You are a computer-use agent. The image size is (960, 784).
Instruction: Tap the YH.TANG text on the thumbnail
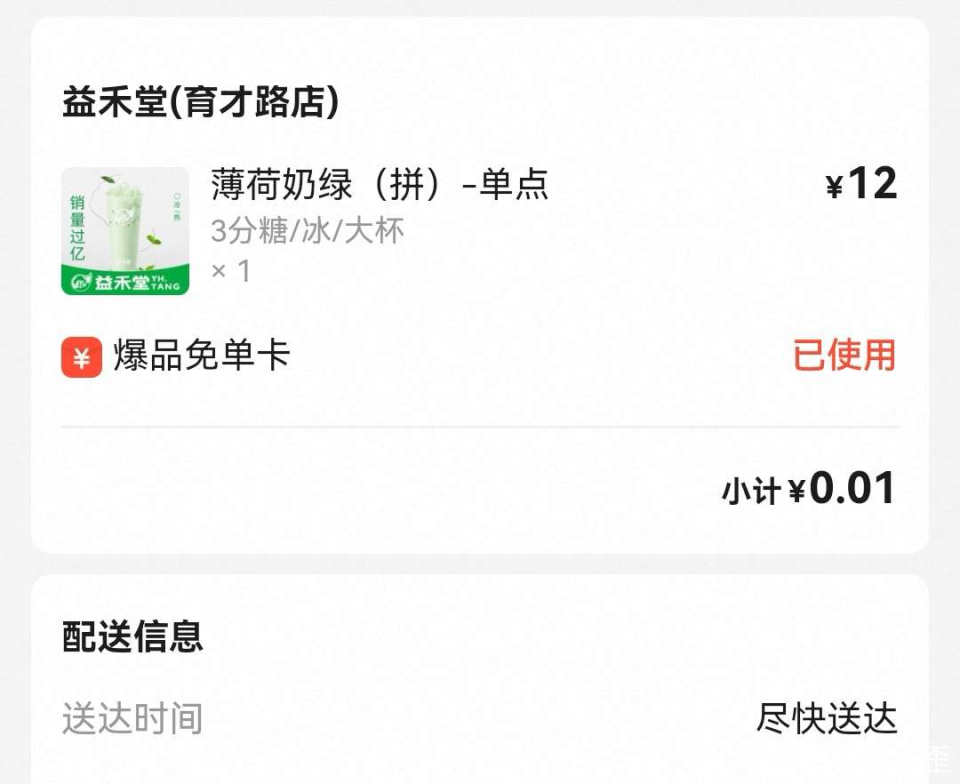[166, 283]
